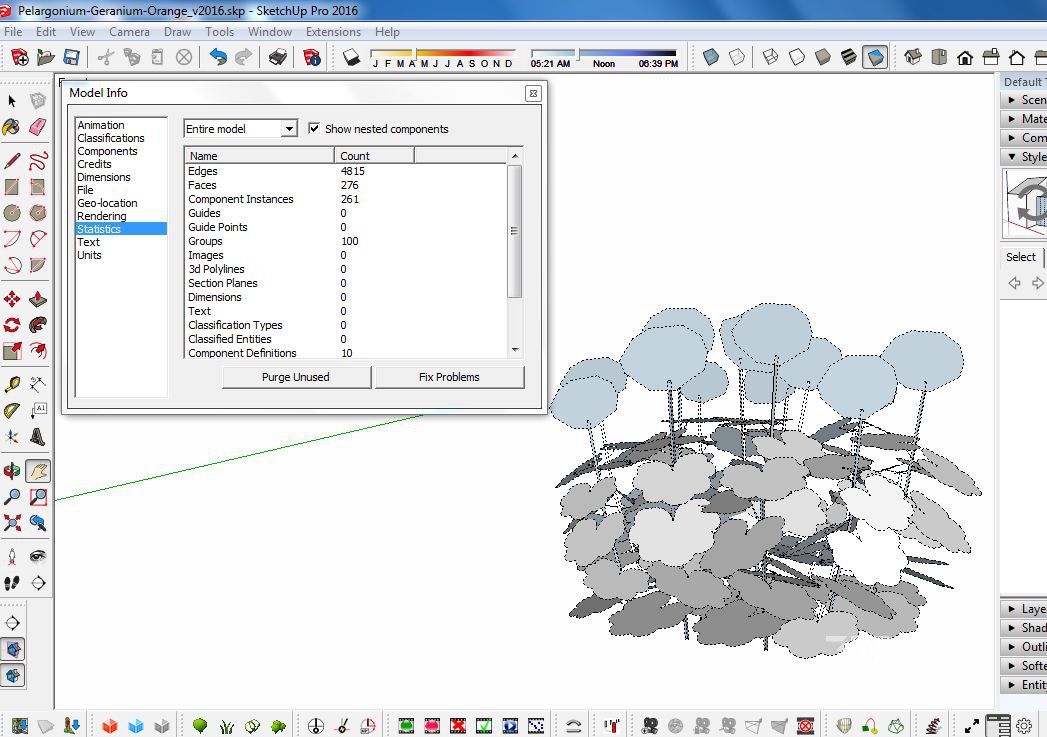Pick the Paint Bucket tool
The width and height of the screenshot is (1047, 737).
coord(12,127)
